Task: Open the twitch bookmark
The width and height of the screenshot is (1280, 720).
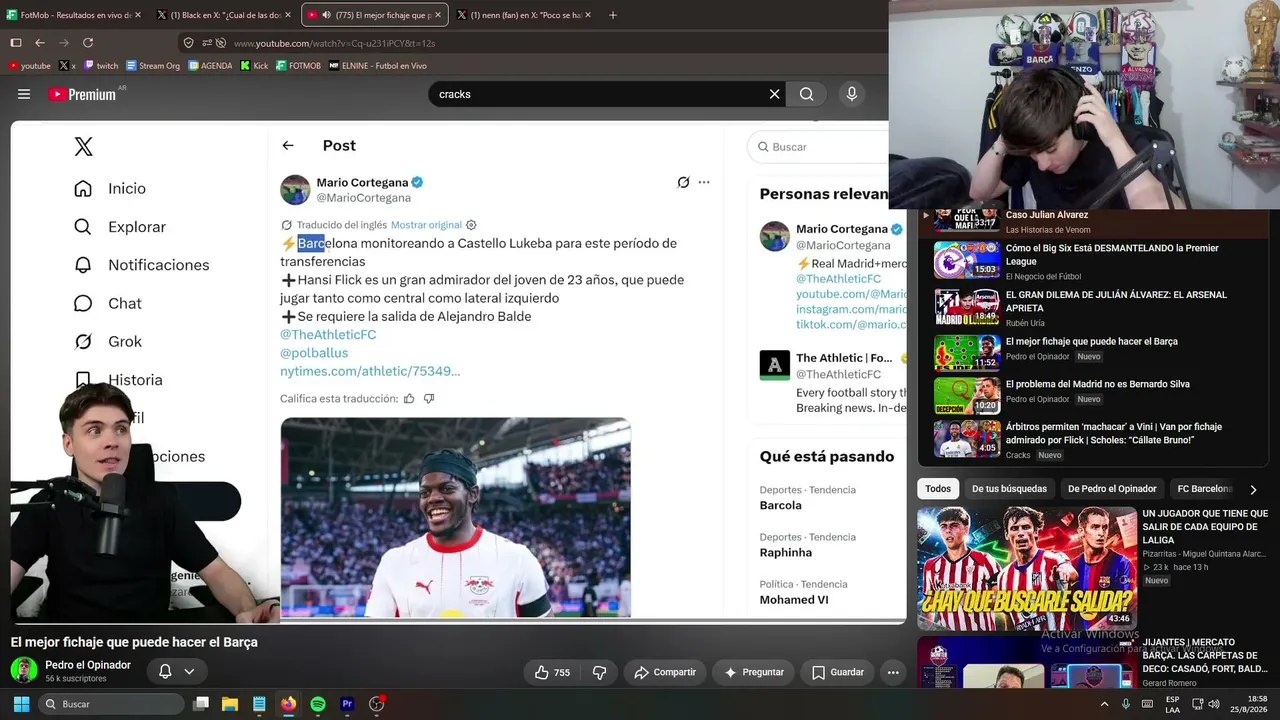Action: point(101,66)
